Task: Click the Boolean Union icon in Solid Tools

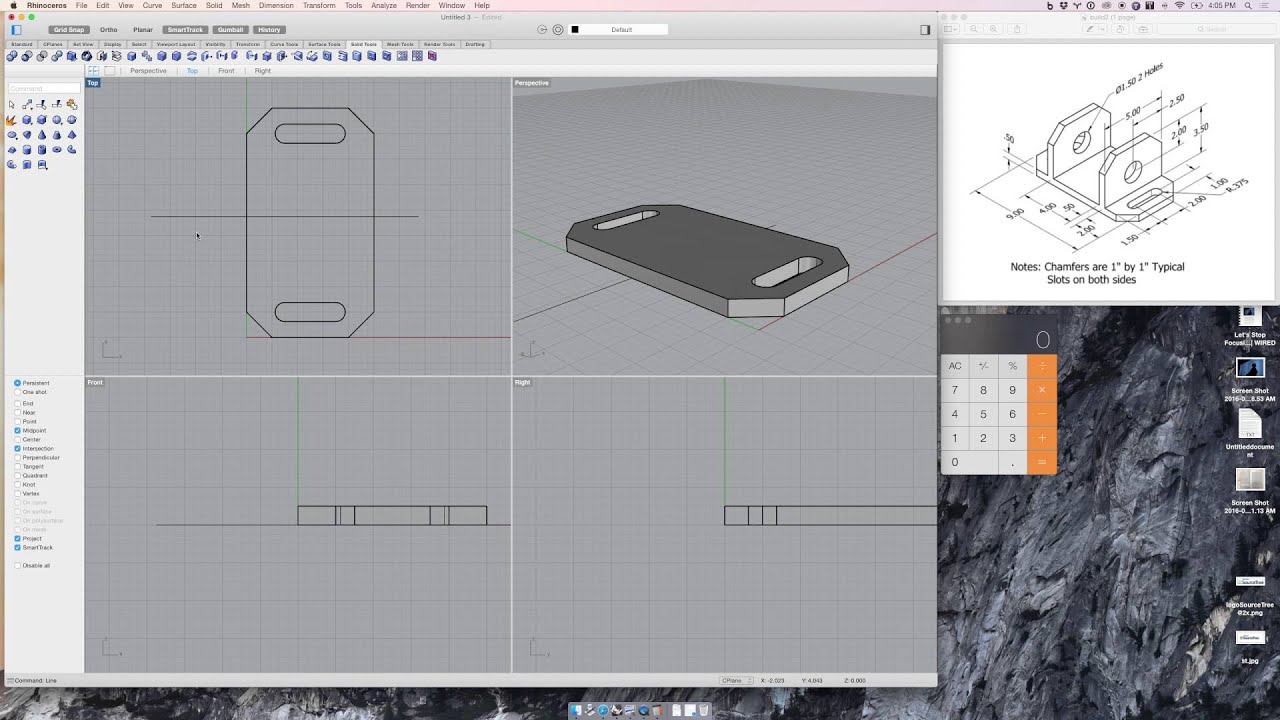Action: pos(12,56)
